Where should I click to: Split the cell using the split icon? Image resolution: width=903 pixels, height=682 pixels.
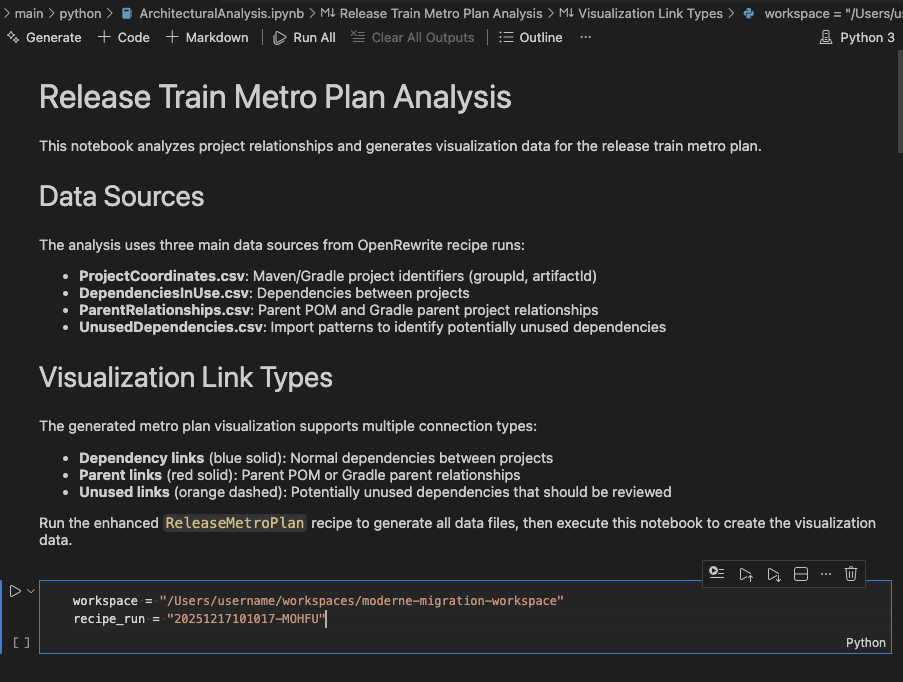[x=800, y=573]
